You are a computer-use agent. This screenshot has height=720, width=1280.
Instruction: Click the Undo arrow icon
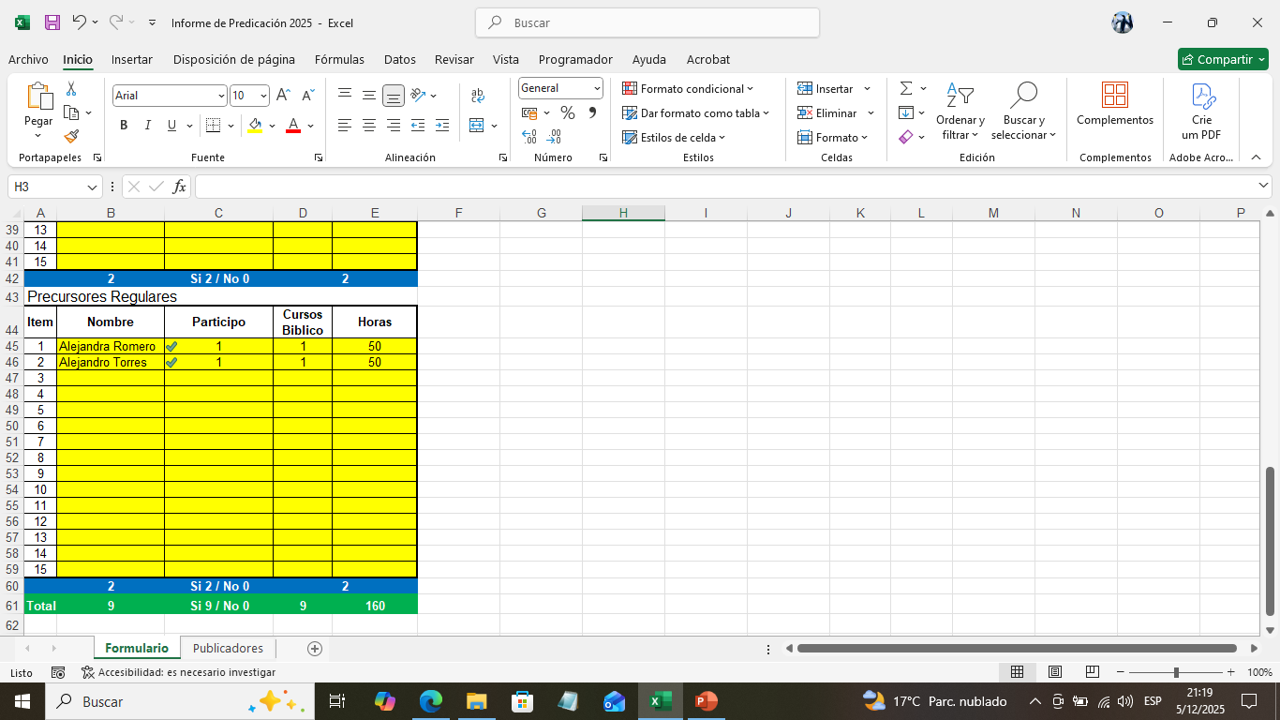(79, 22)
